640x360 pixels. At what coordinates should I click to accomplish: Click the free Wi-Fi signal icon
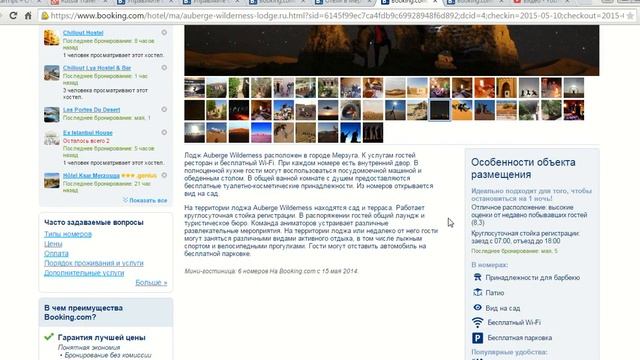tap(477, 322)
